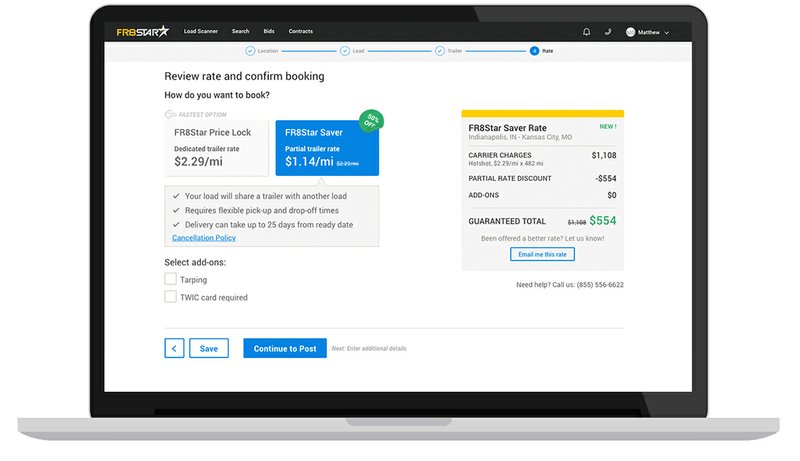Click 'Your load will share a trailer' line
The width and height of the screenshot is (800, 461).
tap(265, 196)
